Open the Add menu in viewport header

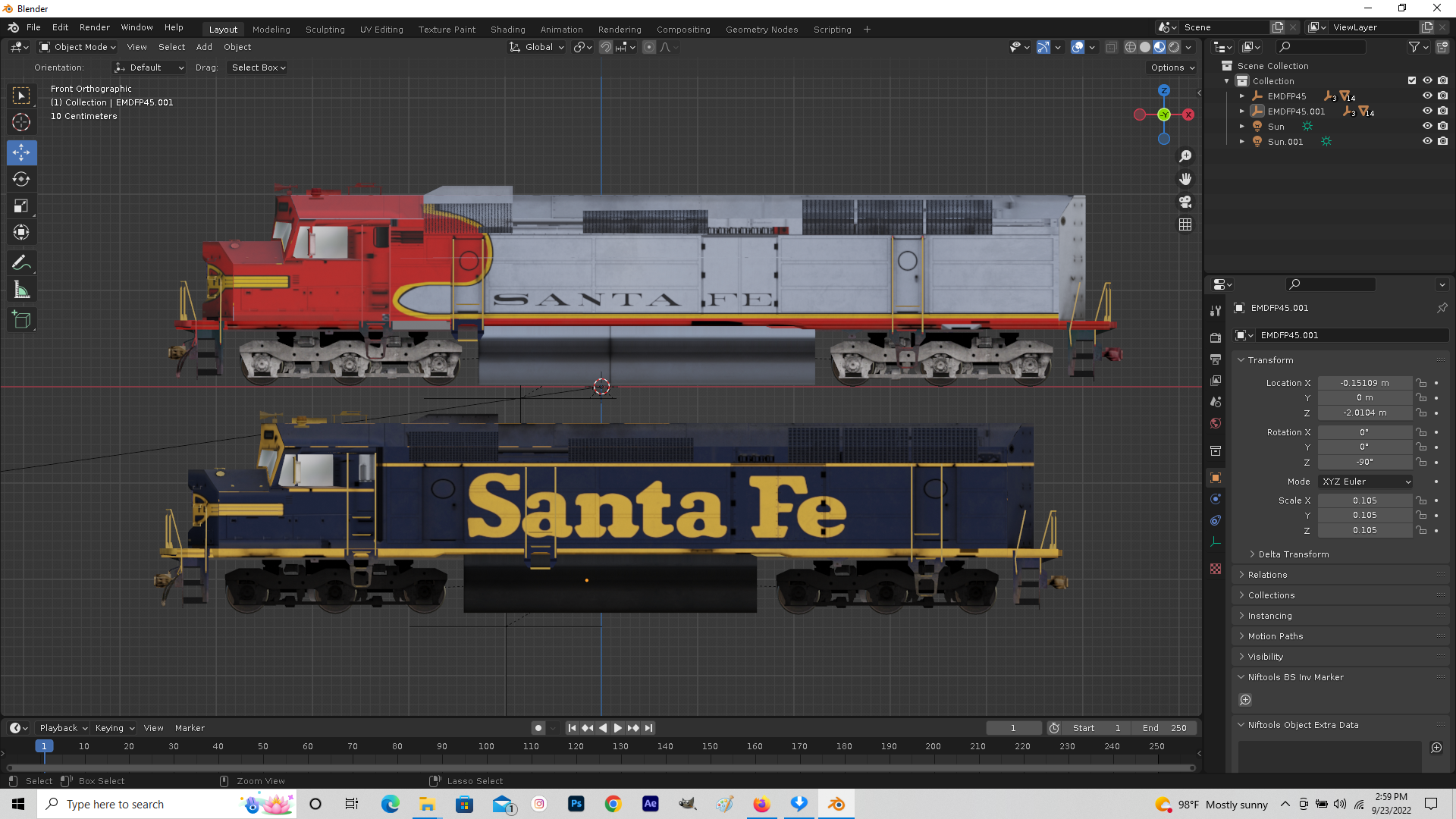[x=204, y=47]
